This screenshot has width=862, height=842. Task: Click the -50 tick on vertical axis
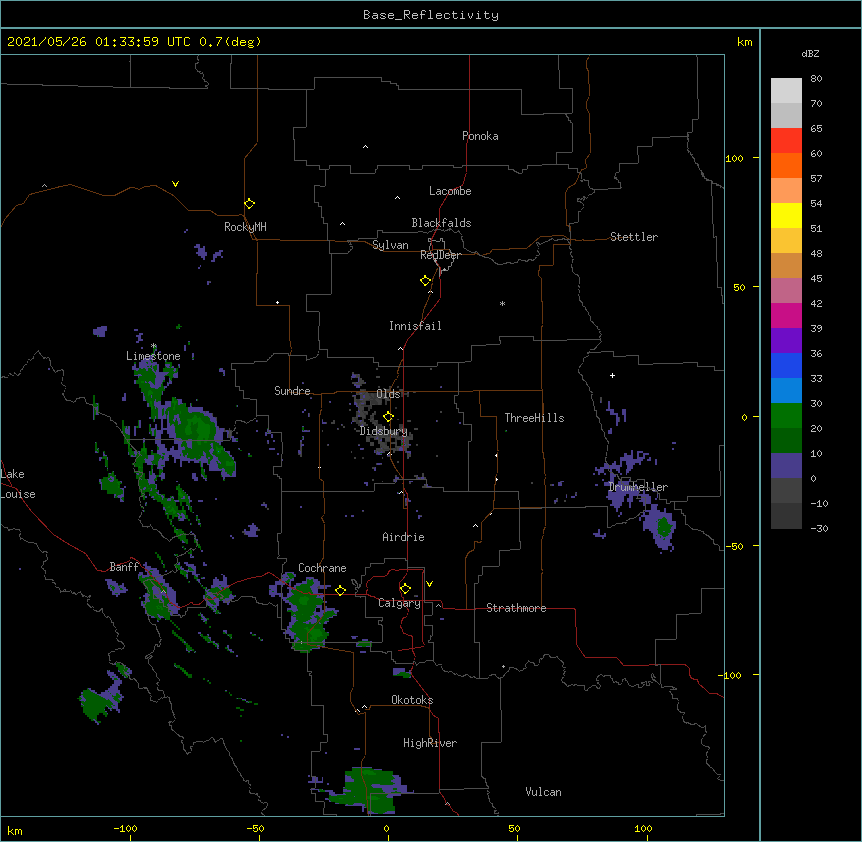tap(734, 546)
